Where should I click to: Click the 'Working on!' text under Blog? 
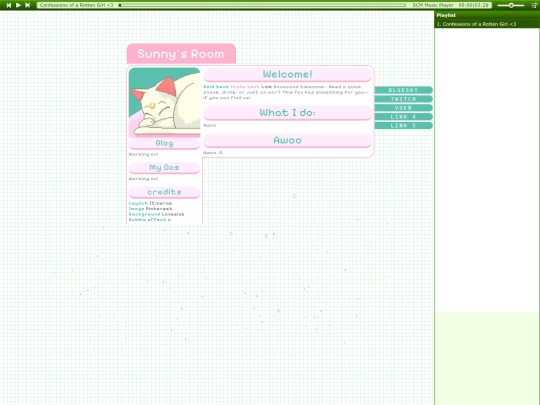coord(143,155)
